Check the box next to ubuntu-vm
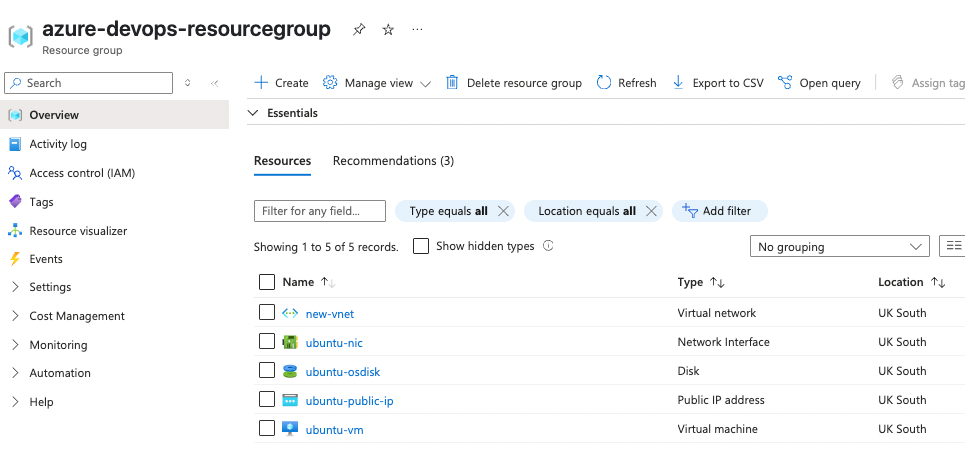The height and width of the screenshot is (454, 965). click(x=266, y=428)
